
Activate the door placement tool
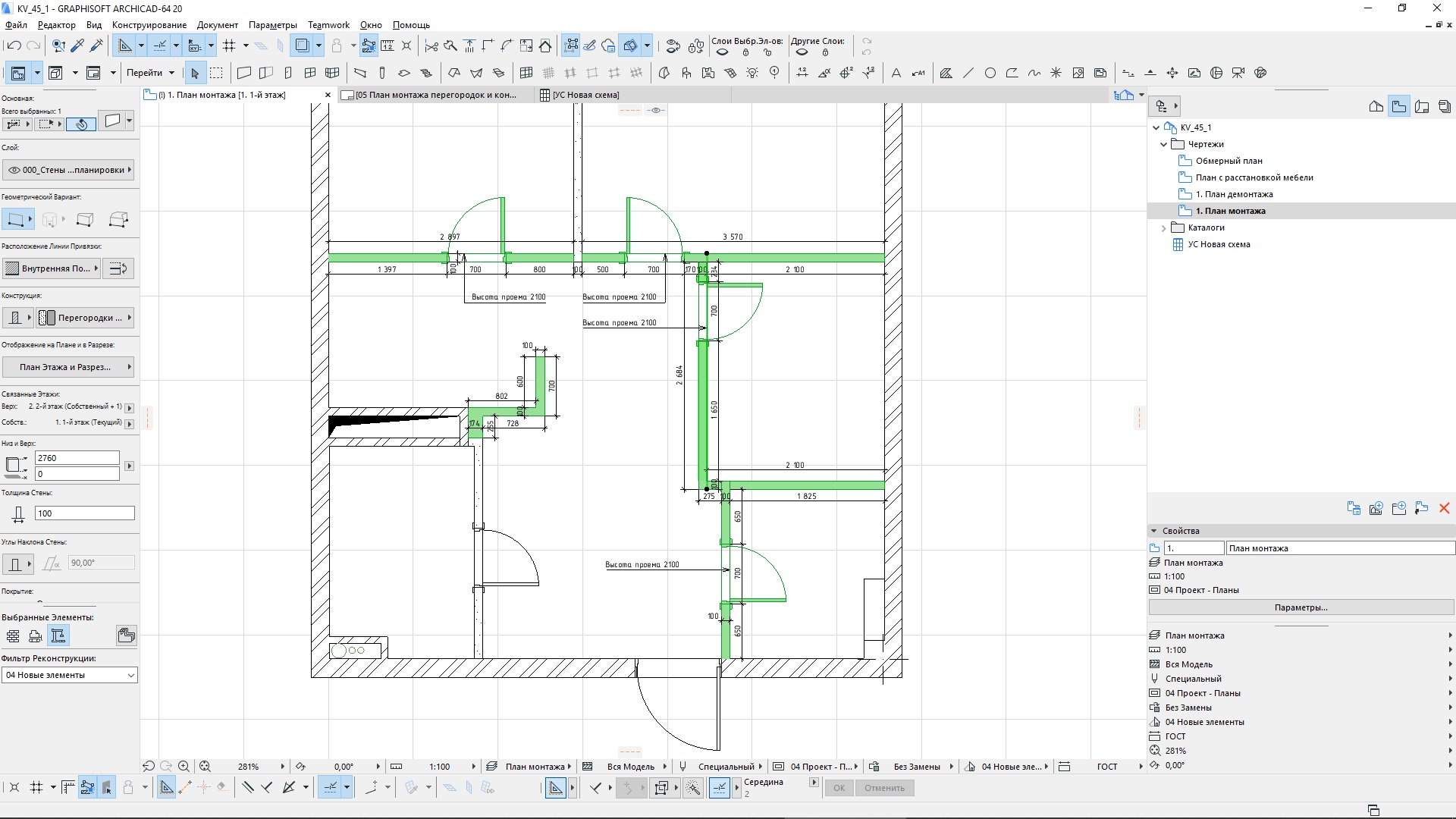[x=288, y=72]
